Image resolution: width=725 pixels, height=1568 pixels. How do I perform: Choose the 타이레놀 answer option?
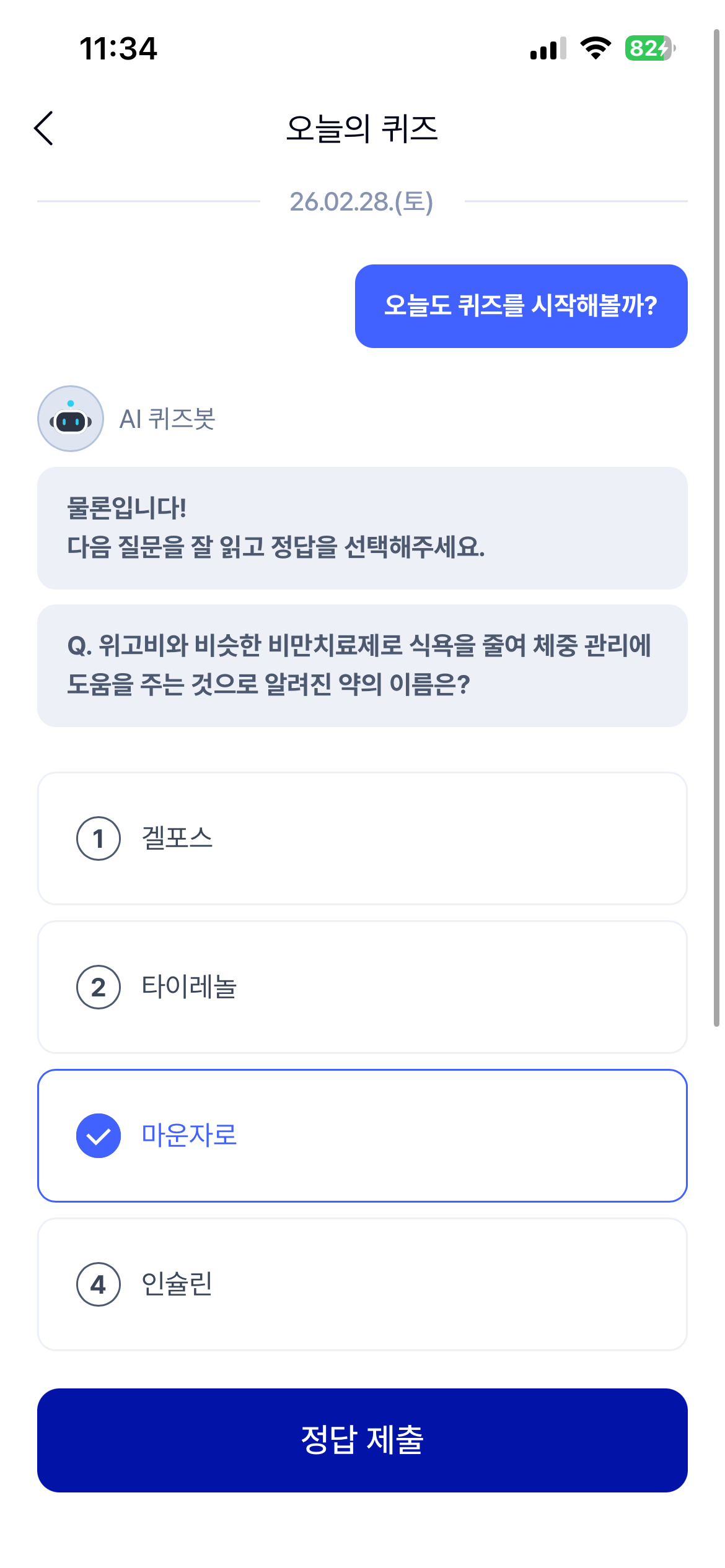(x=362, y=987)
